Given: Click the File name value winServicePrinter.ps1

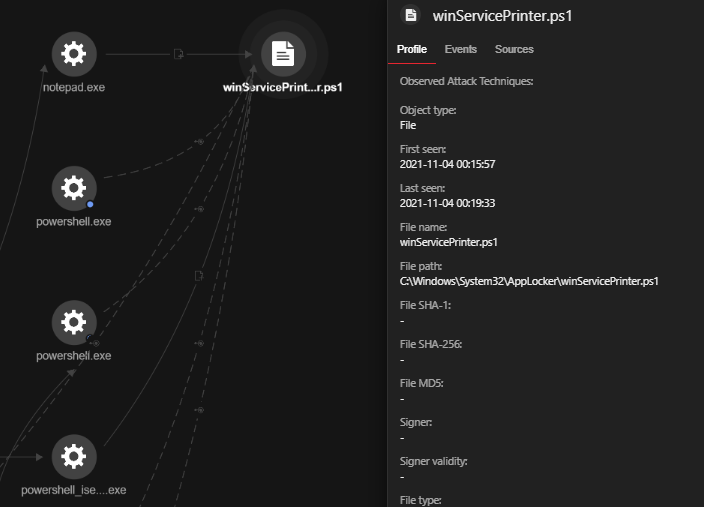Looking at the screenshot, I should pos(448,242).
